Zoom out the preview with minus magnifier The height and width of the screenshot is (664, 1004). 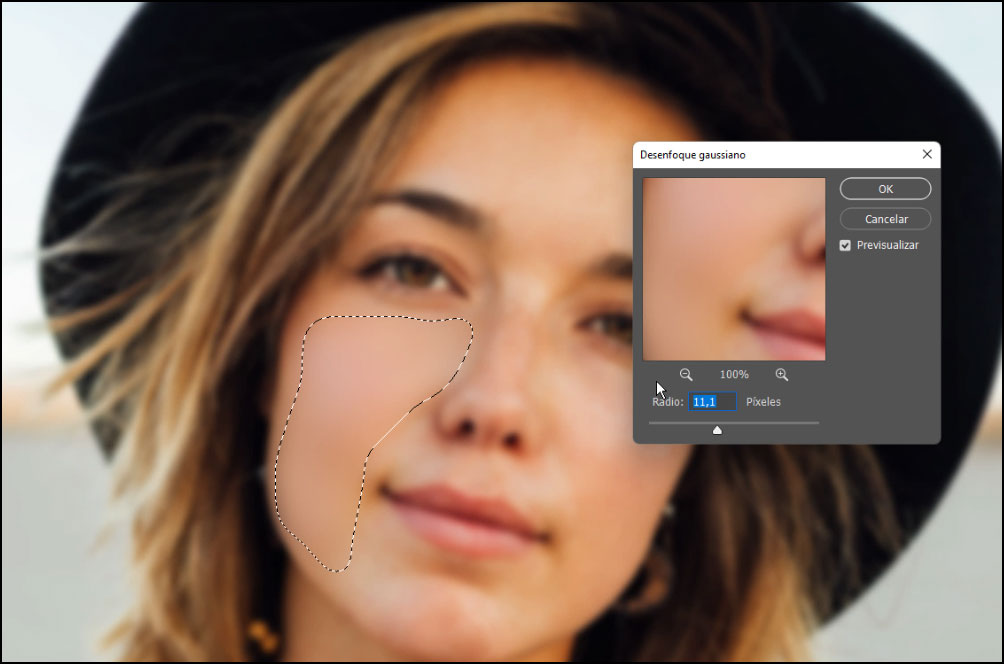[686, 375]
